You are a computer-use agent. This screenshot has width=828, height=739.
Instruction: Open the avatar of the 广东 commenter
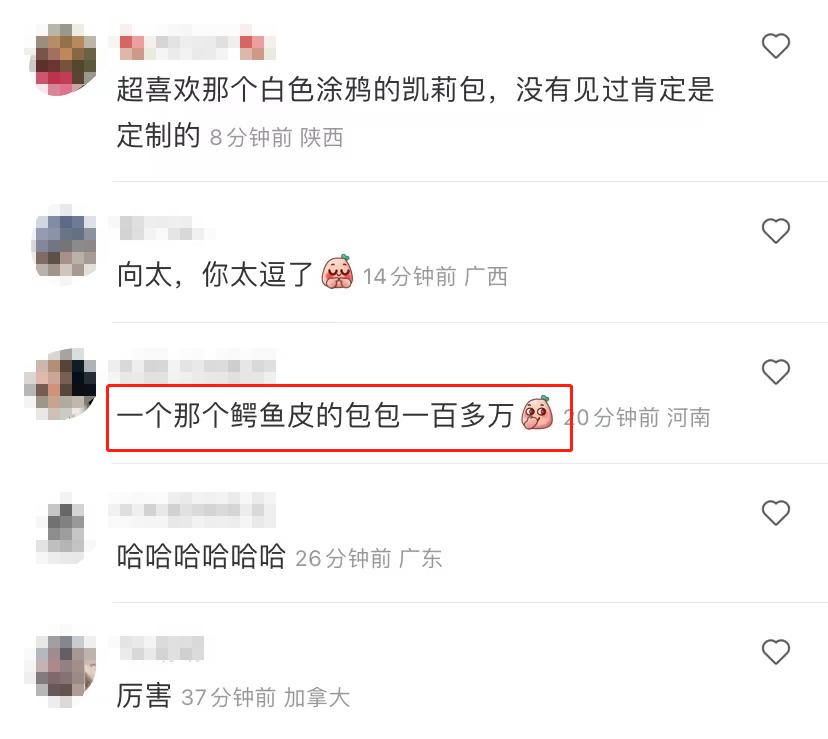point(64,527)
